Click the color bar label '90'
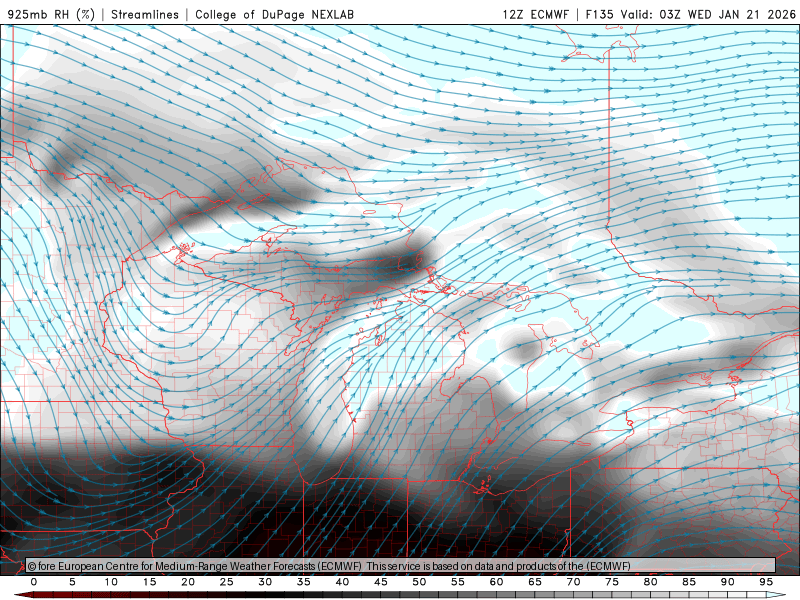800x600 pixels. [x=727, y=582]
